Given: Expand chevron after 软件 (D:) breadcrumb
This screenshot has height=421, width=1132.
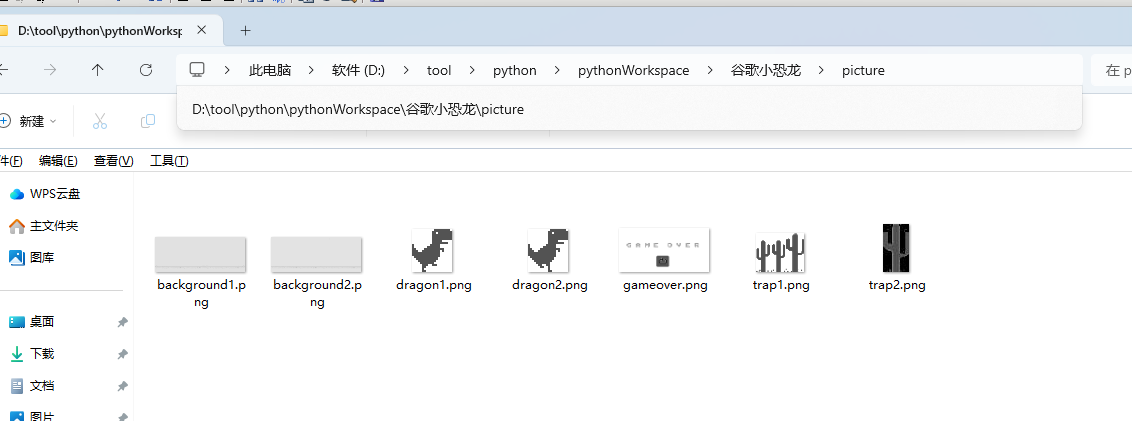Looking at the screenshot, I should 406,70.
